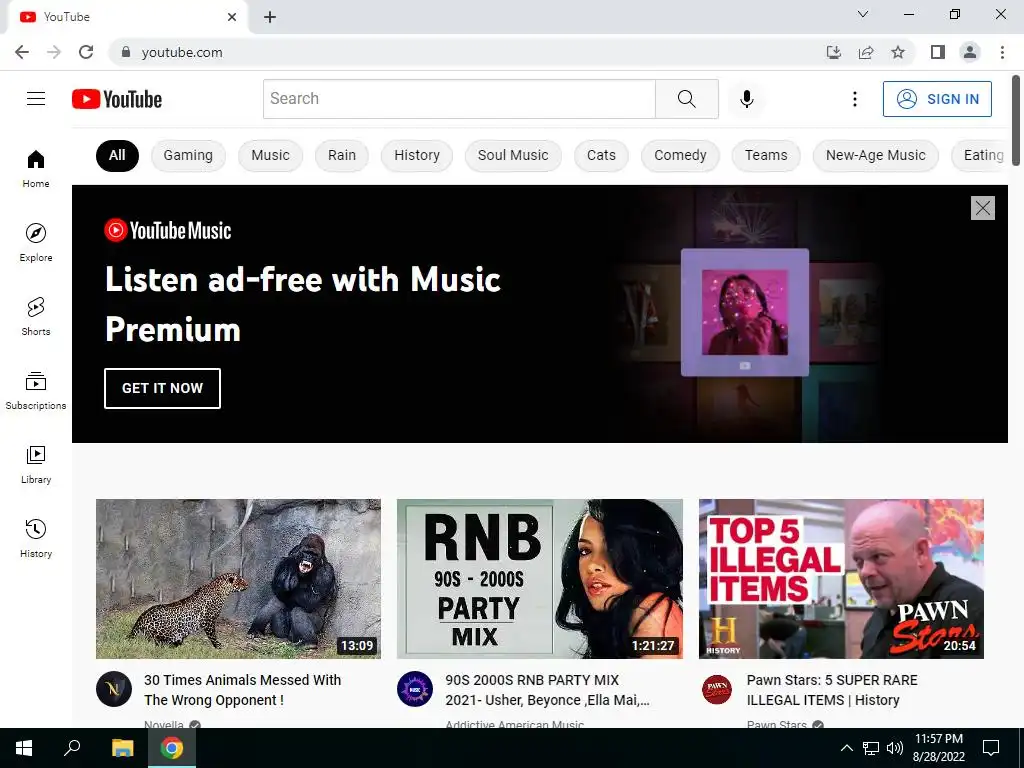This screenshot has height=768, width=1024.
Task: Close the YouTube Music Premium banner
Action: (982, 208)
